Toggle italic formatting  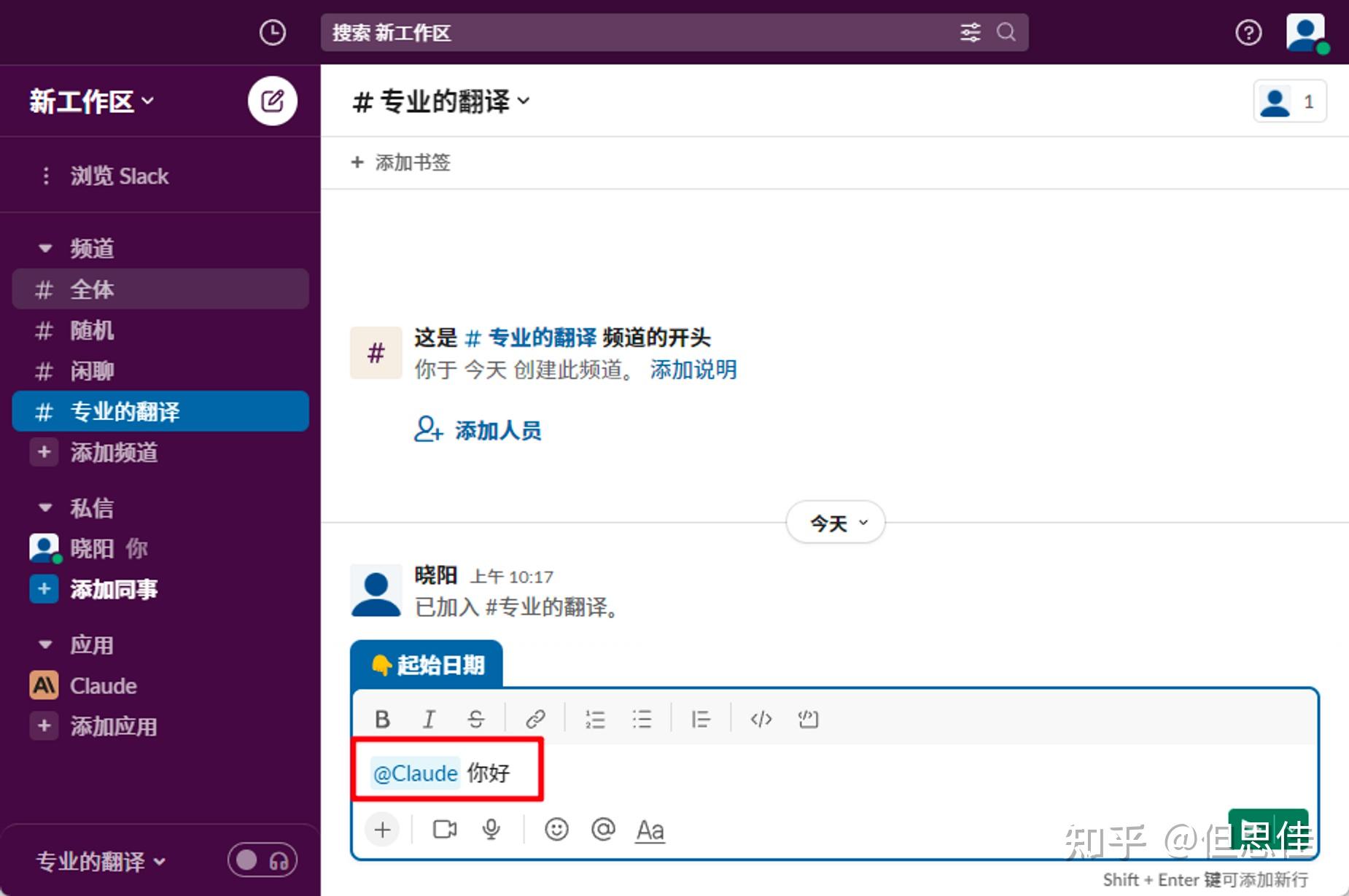(x=429, y=720)
